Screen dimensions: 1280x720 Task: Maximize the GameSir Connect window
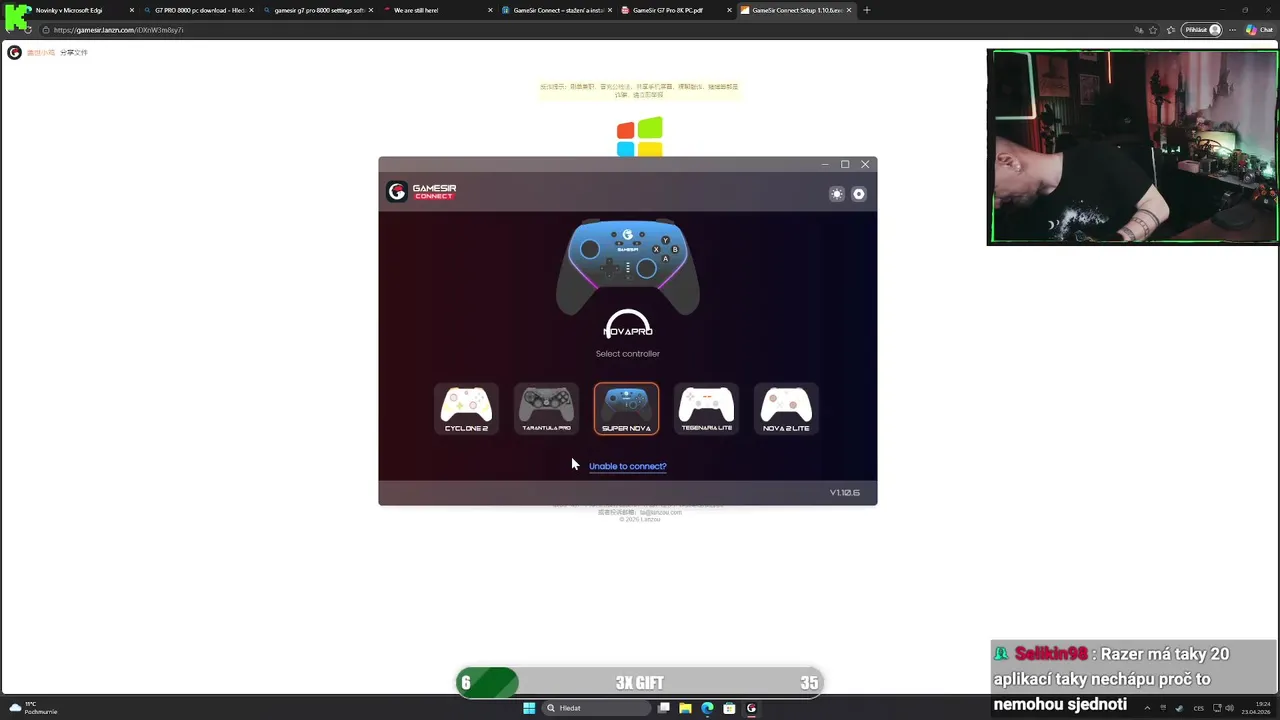click(845, 164)
